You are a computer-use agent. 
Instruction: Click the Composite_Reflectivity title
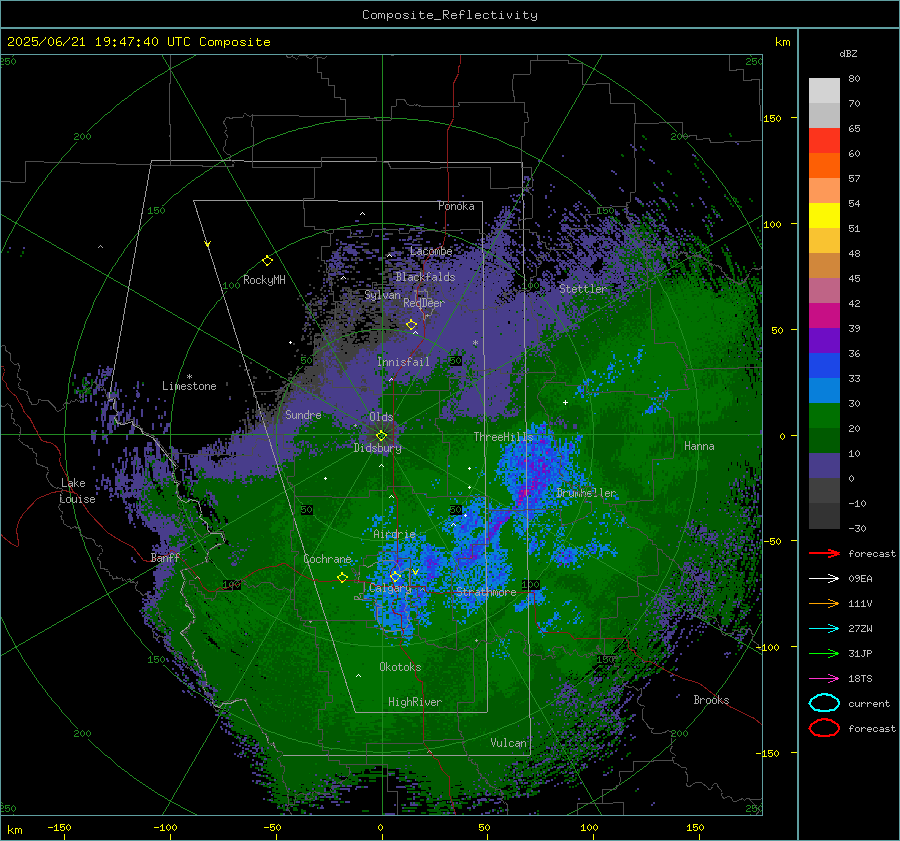click(x=450, y=15)
